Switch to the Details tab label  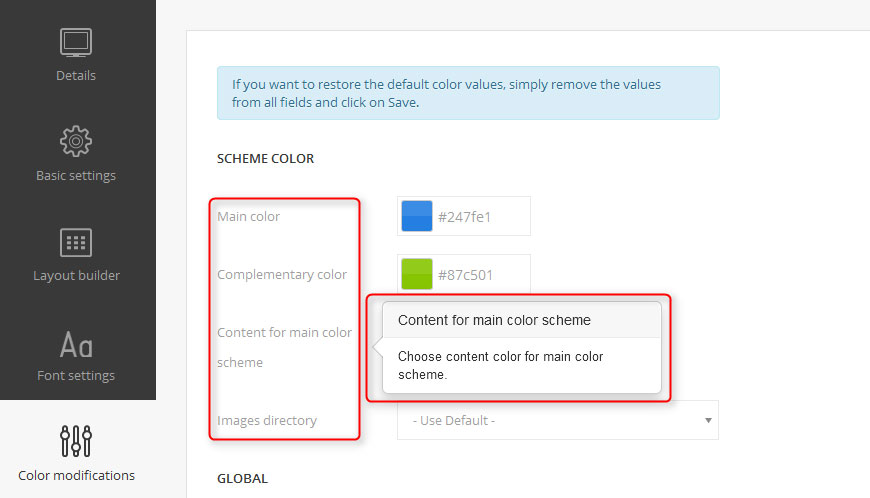point(76,75)
